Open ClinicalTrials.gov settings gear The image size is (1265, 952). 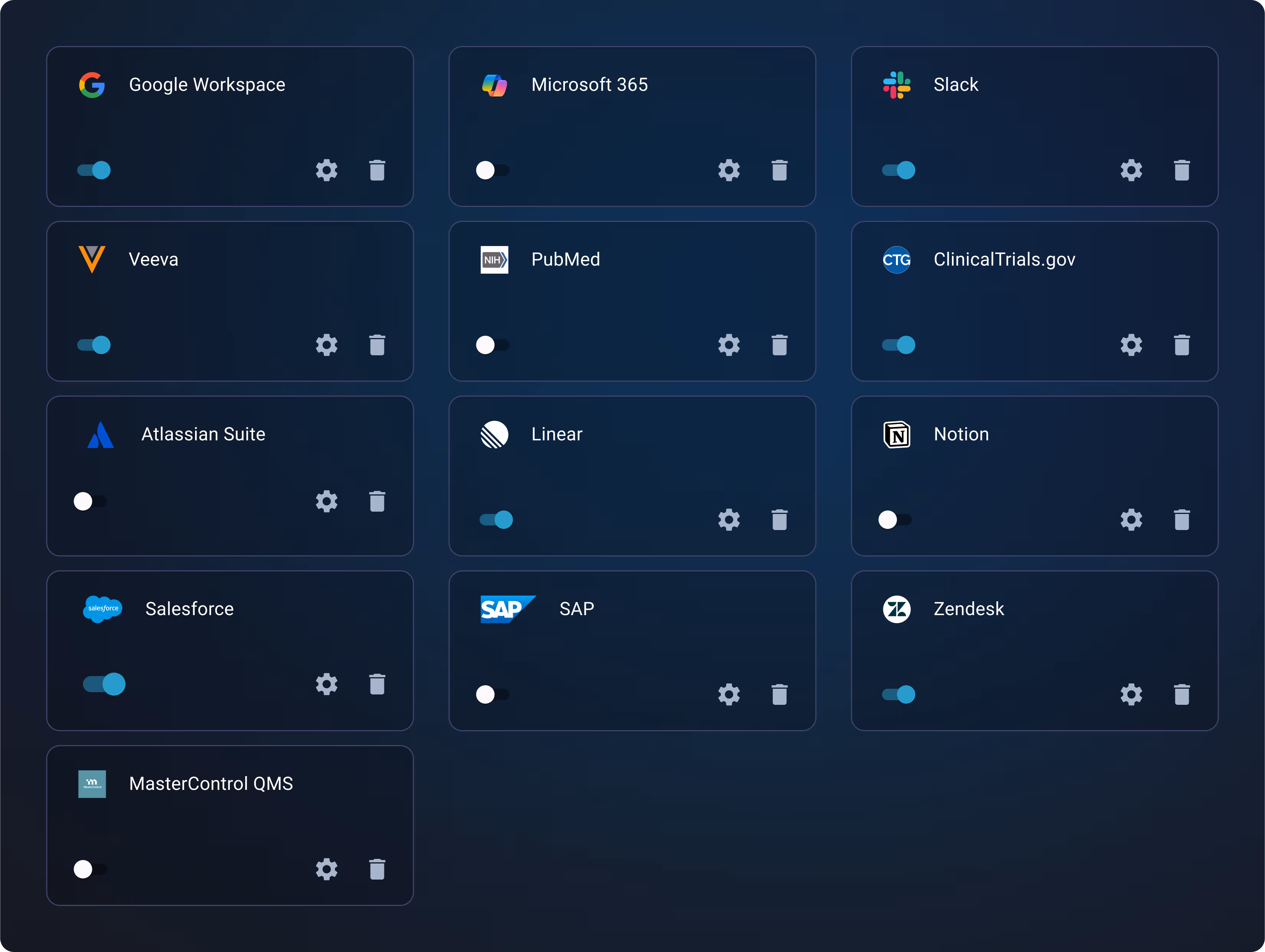tap(1131, 345)
